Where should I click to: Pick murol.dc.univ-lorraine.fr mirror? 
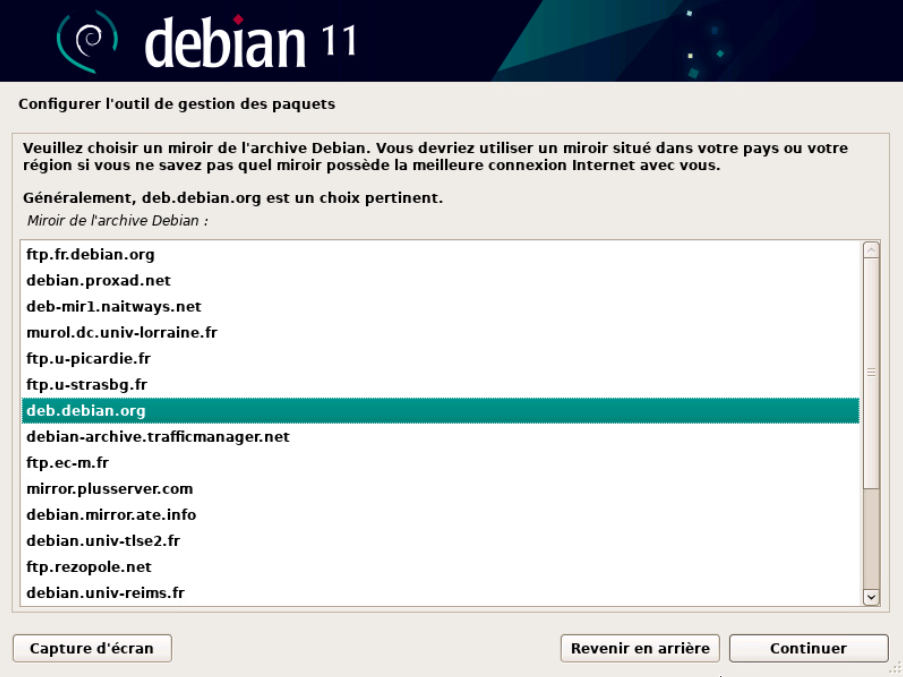tap(122, 332)
